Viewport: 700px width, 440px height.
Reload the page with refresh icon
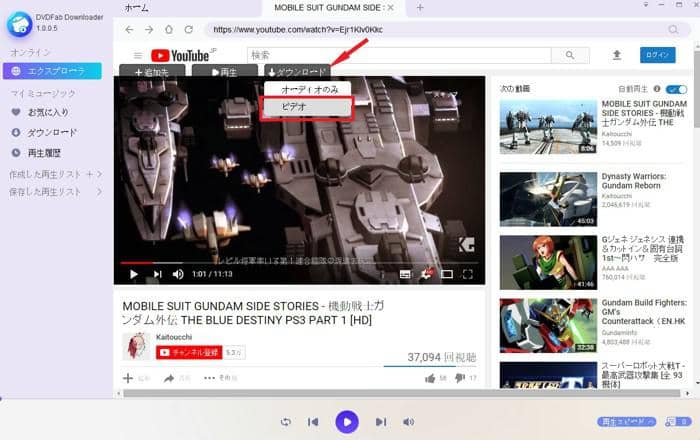pyautogui.click(x=189, y=29)
